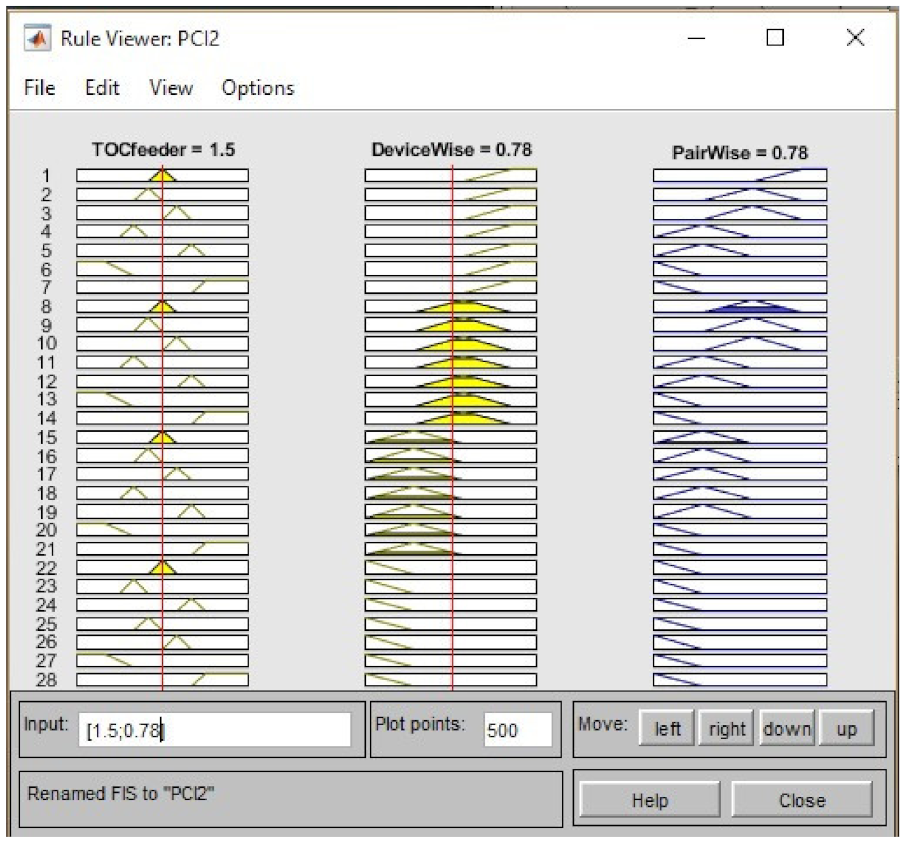Viewport: 906px width, 846px height.
Task: Click the MATLAB icon in title bar
Action: 38,39
